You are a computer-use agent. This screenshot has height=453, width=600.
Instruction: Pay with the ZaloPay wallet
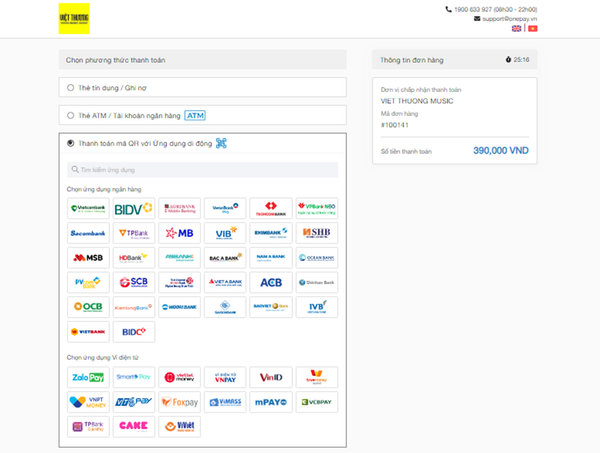(x=88, y=377)
